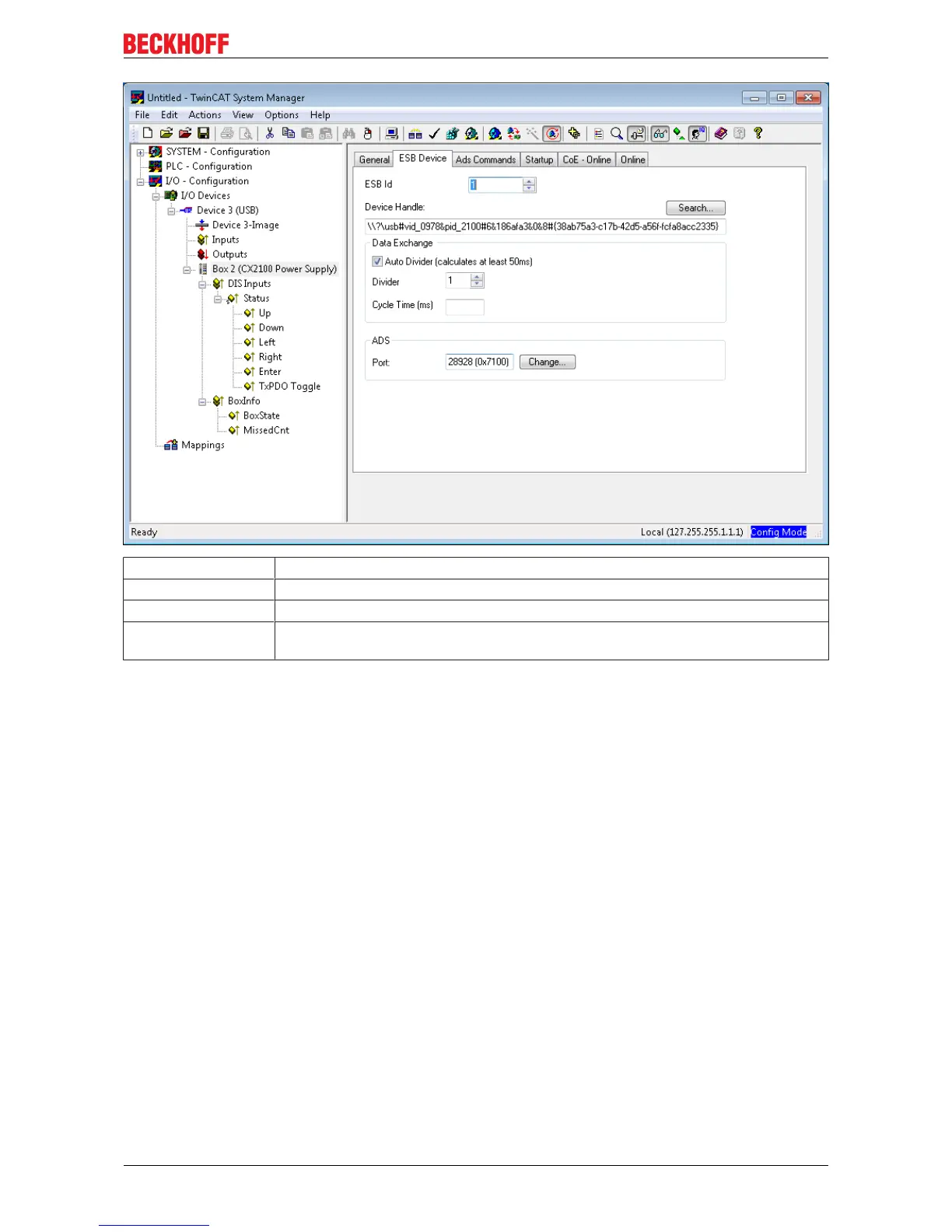Select Device 3-Image in the tree

point(245,225)
